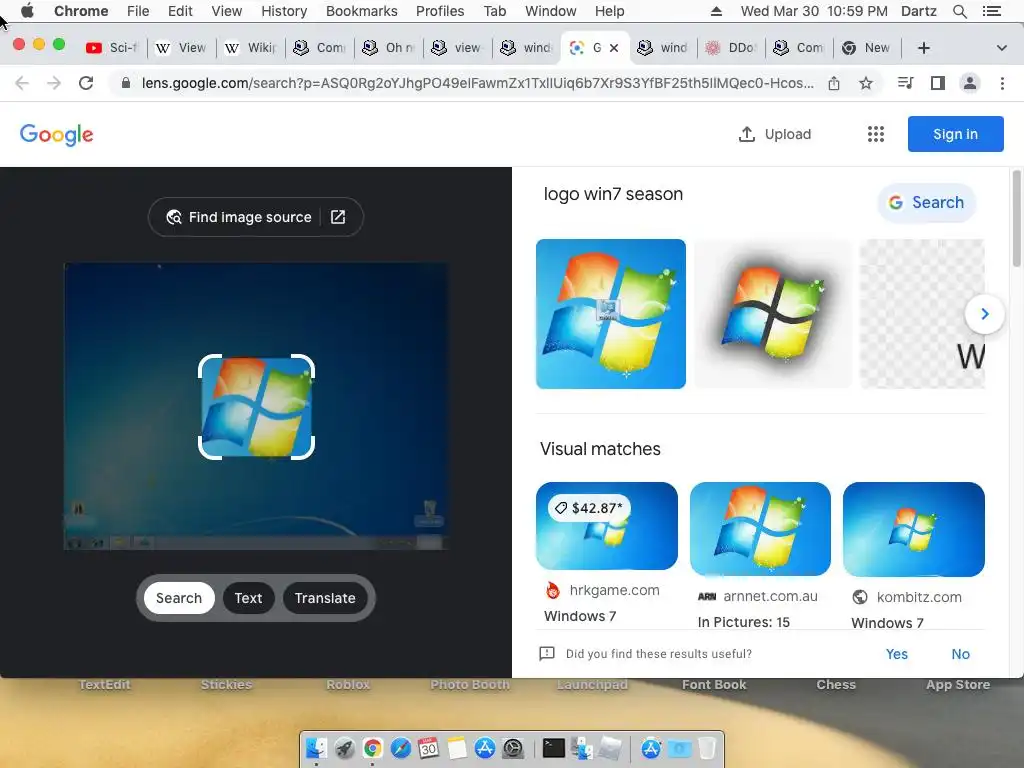Open image source in new tab icon
The height and width of the screenshot is (768, 1024).
coord(338,217)
